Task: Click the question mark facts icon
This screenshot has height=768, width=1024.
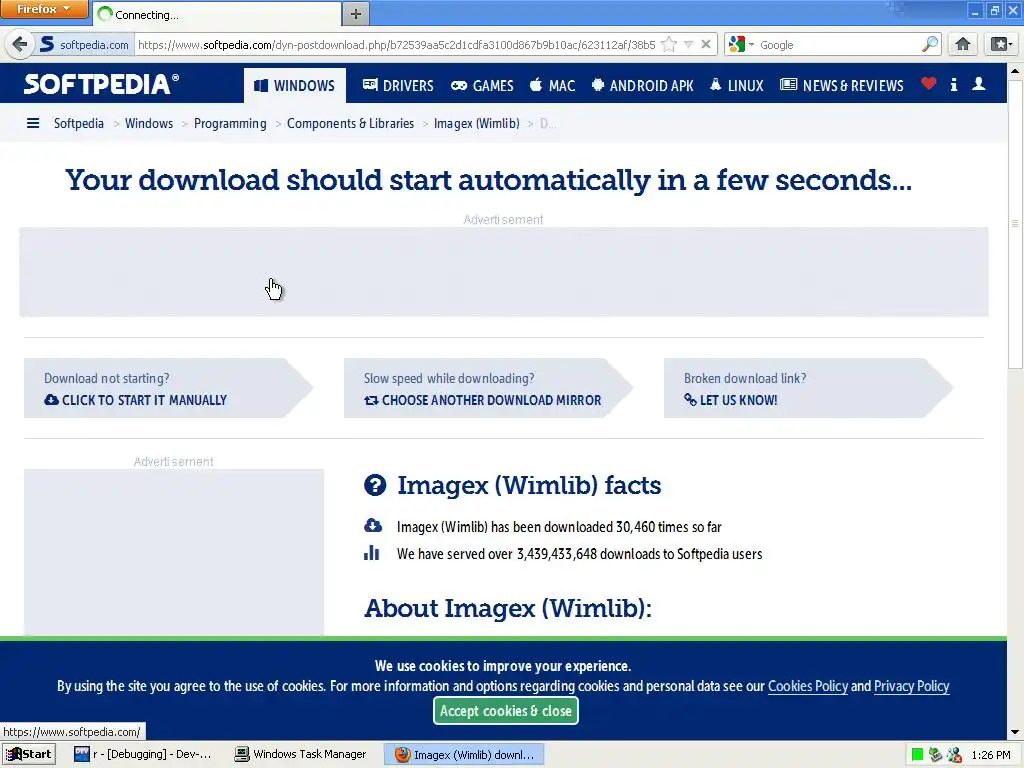Action: [375, 485]
